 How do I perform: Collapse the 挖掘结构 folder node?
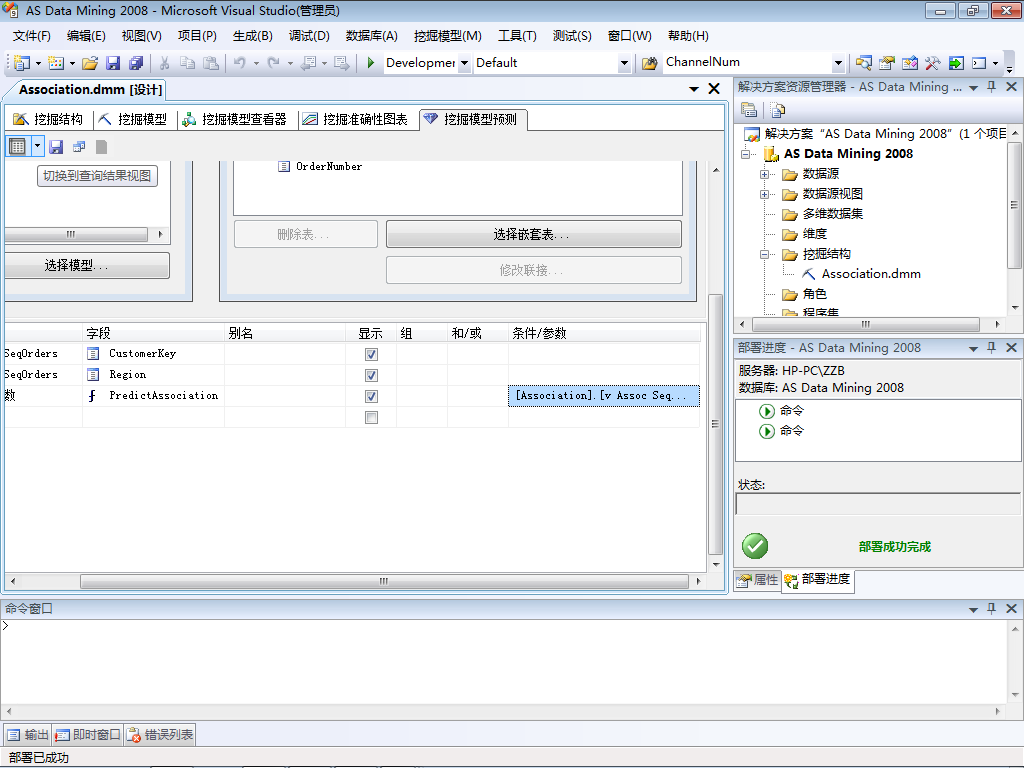click(x=764, y=254)
